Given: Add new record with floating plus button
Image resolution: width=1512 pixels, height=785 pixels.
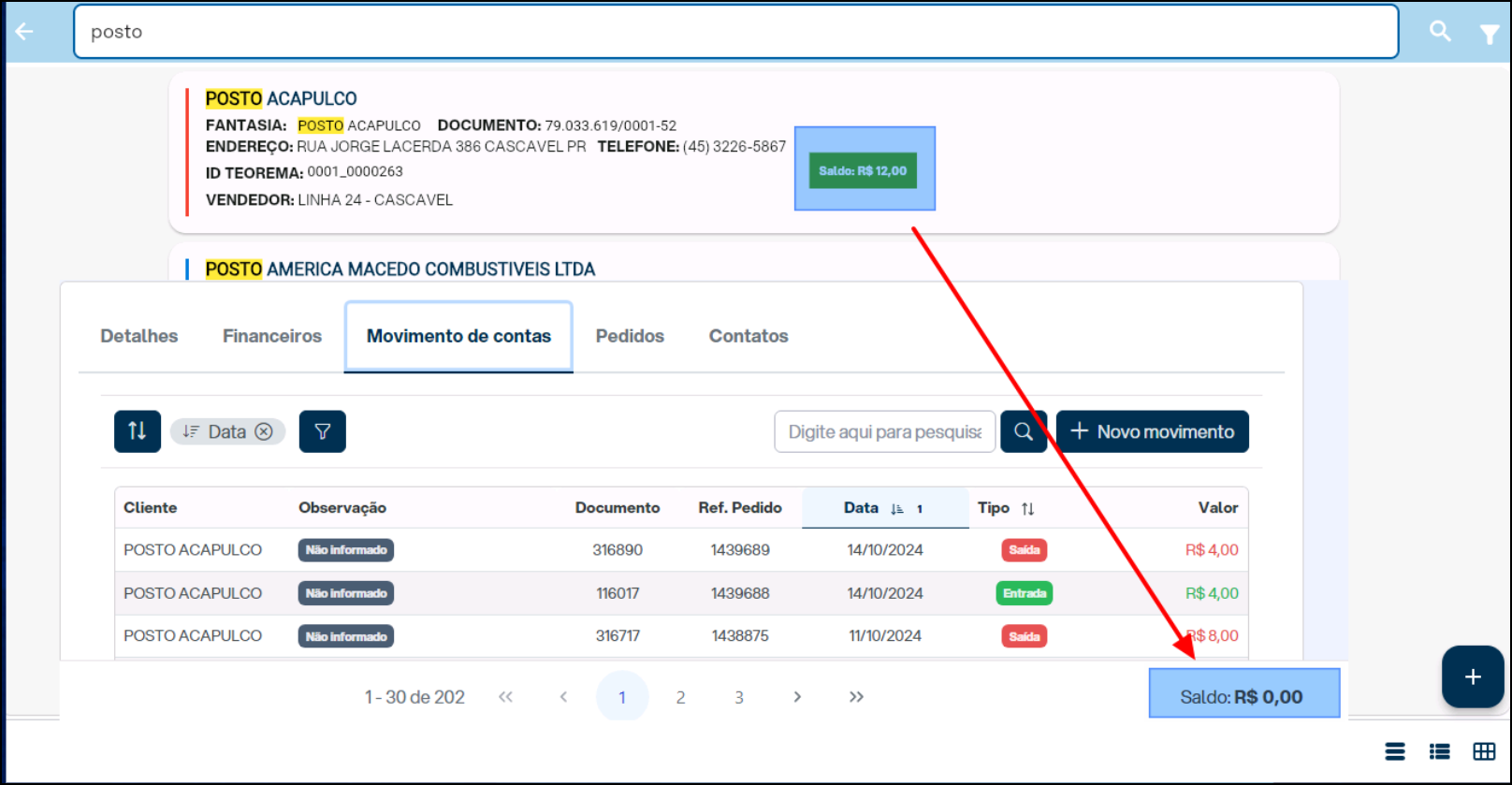Looking at the screenshot, I should pyautogui.click(x=1473, y=676).
